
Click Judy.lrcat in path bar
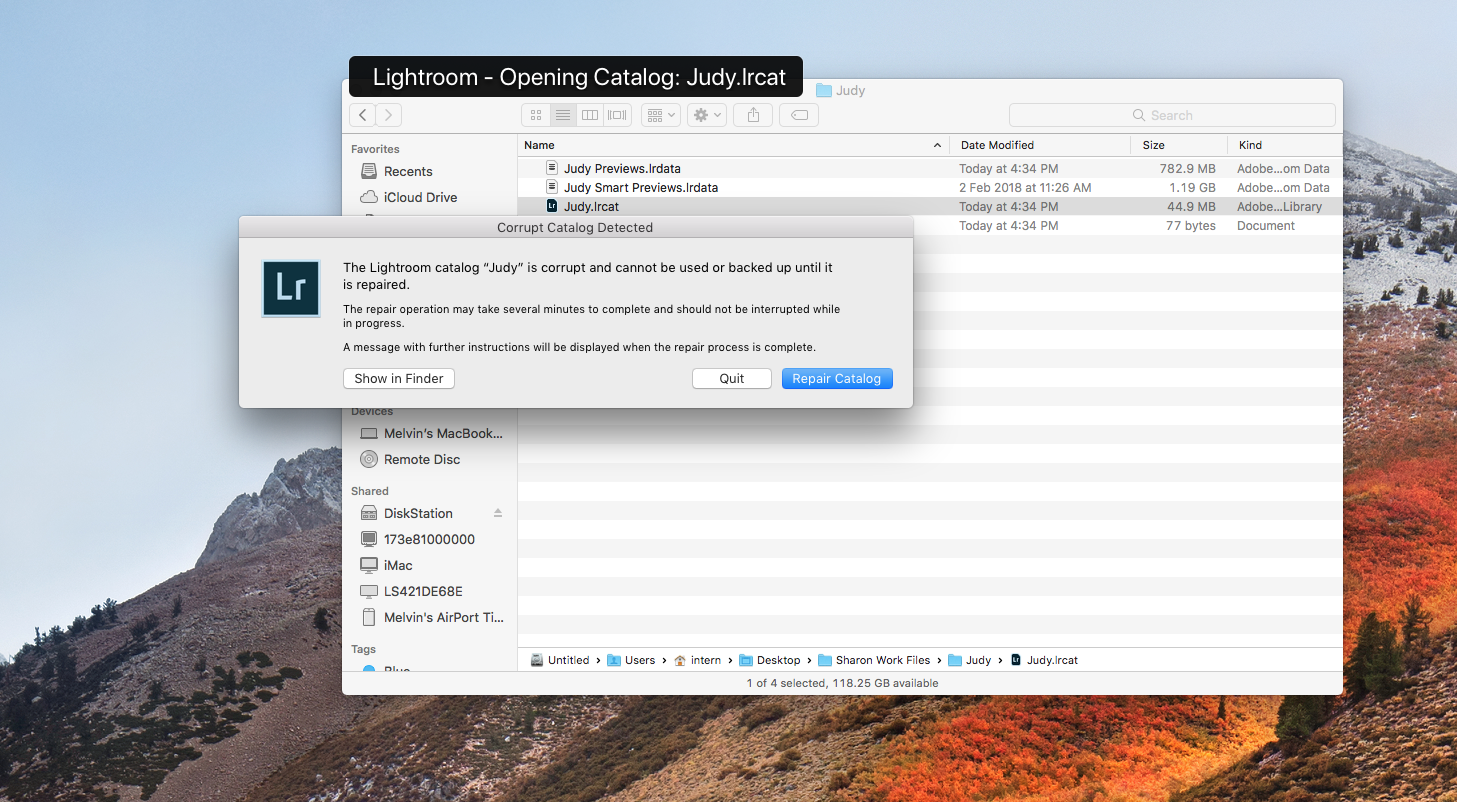[1044, 660]
